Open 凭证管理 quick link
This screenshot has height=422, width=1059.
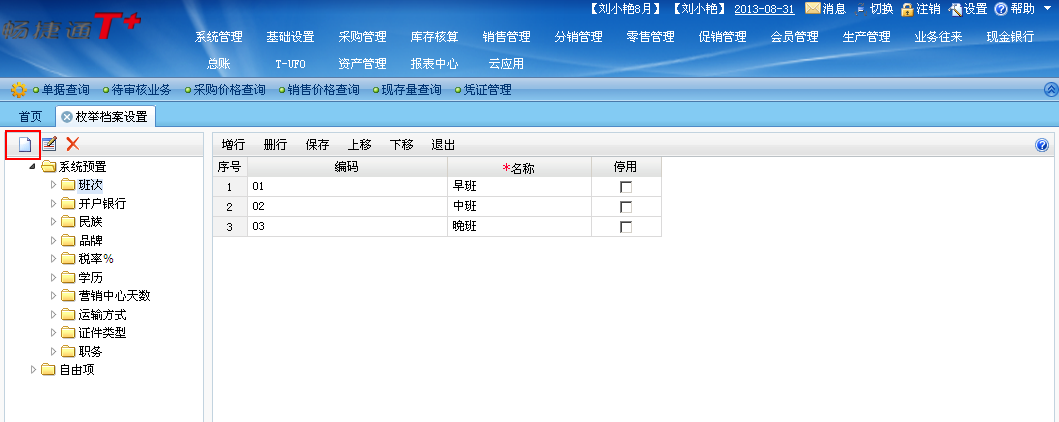(x=487, y=90)
